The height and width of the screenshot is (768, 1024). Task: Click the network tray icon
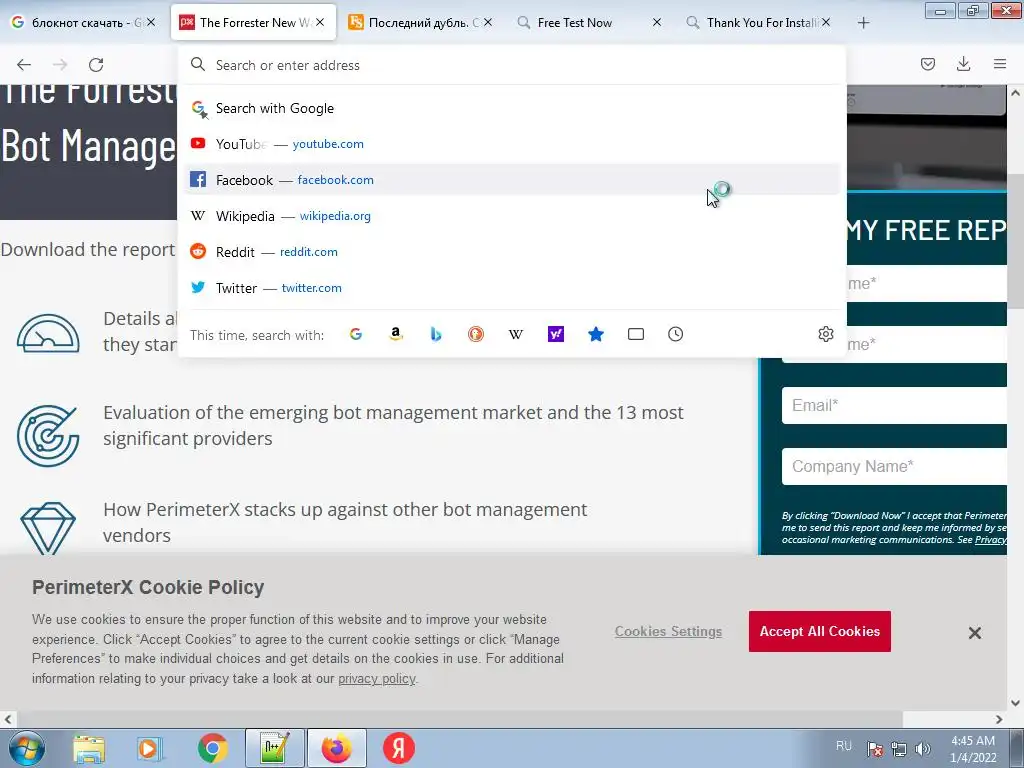point(899,749)
